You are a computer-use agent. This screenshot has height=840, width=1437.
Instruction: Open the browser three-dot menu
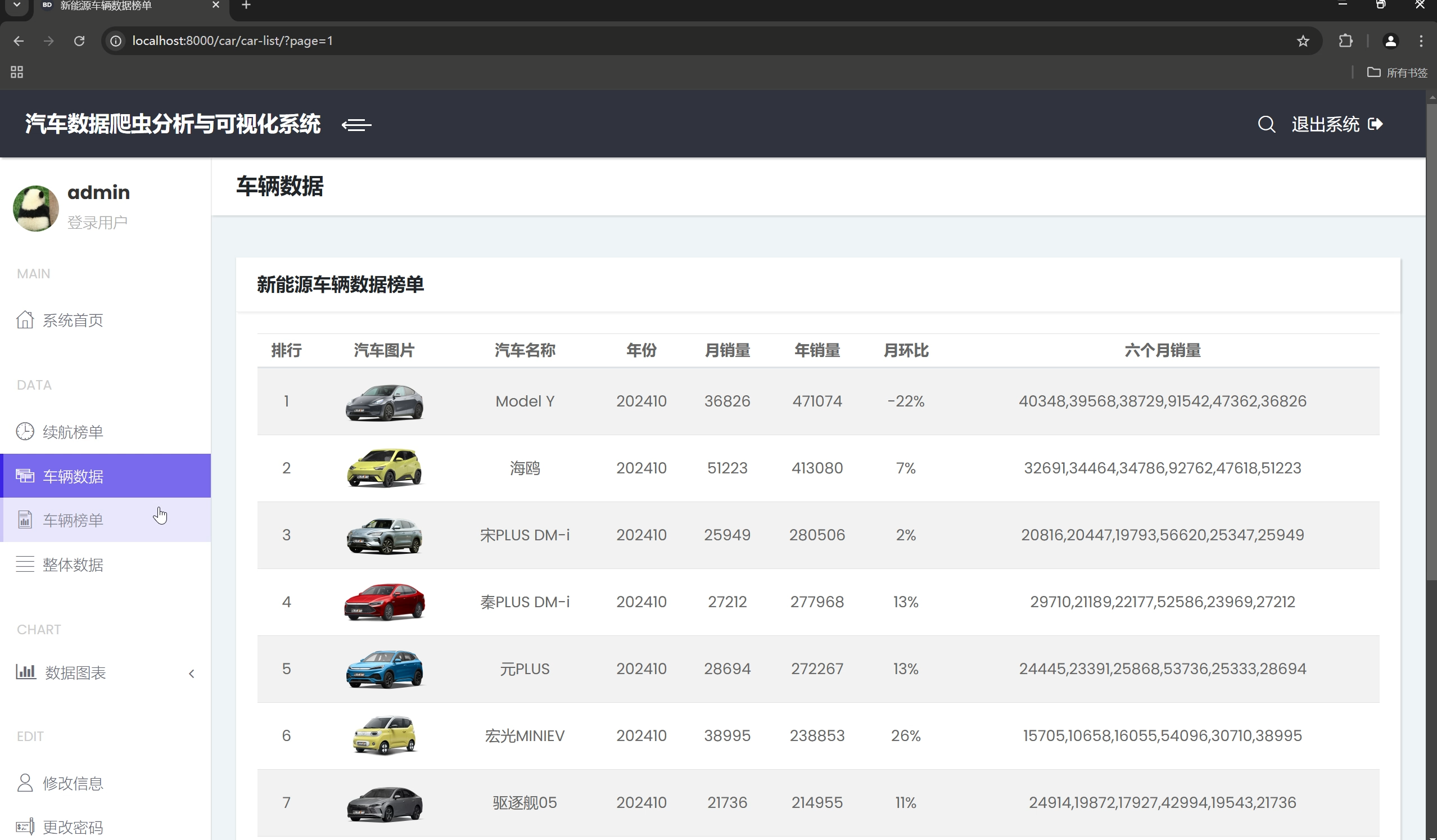[x=1421, y=41]
